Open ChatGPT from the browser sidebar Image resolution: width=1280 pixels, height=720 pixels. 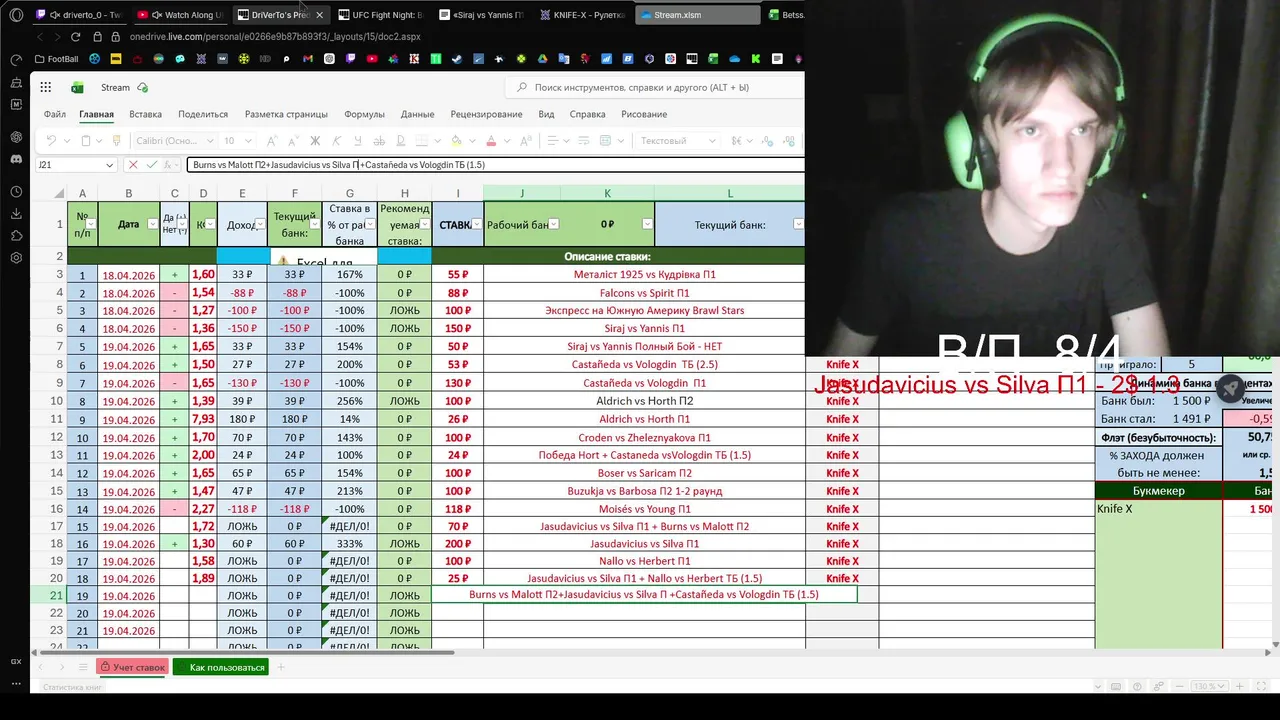click(x=16, y=137)
